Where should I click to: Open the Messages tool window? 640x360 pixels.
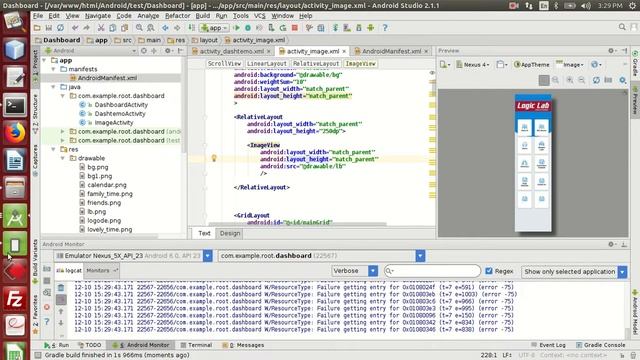pos(243,345)
